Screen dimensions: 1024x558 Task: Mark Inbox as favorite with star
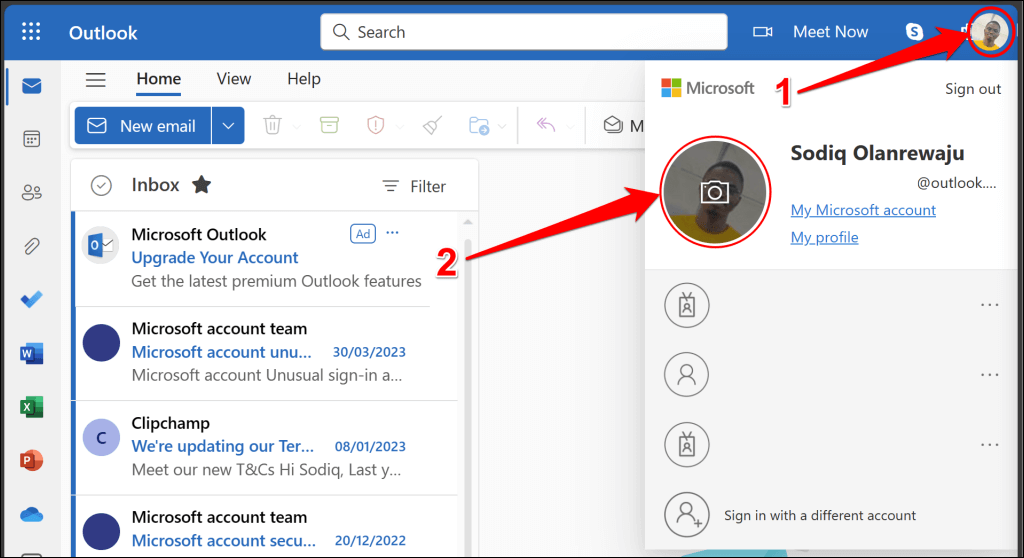[x=201, y=185]
